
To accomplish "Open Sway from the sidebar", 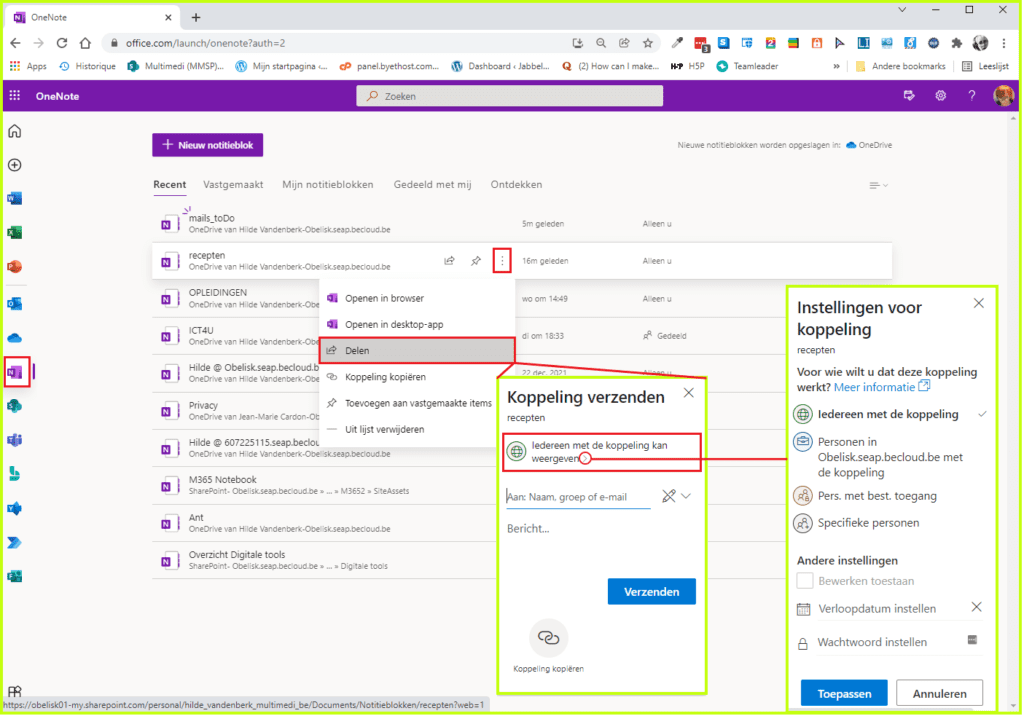I will pyautogui.click(x=14, y=474).
